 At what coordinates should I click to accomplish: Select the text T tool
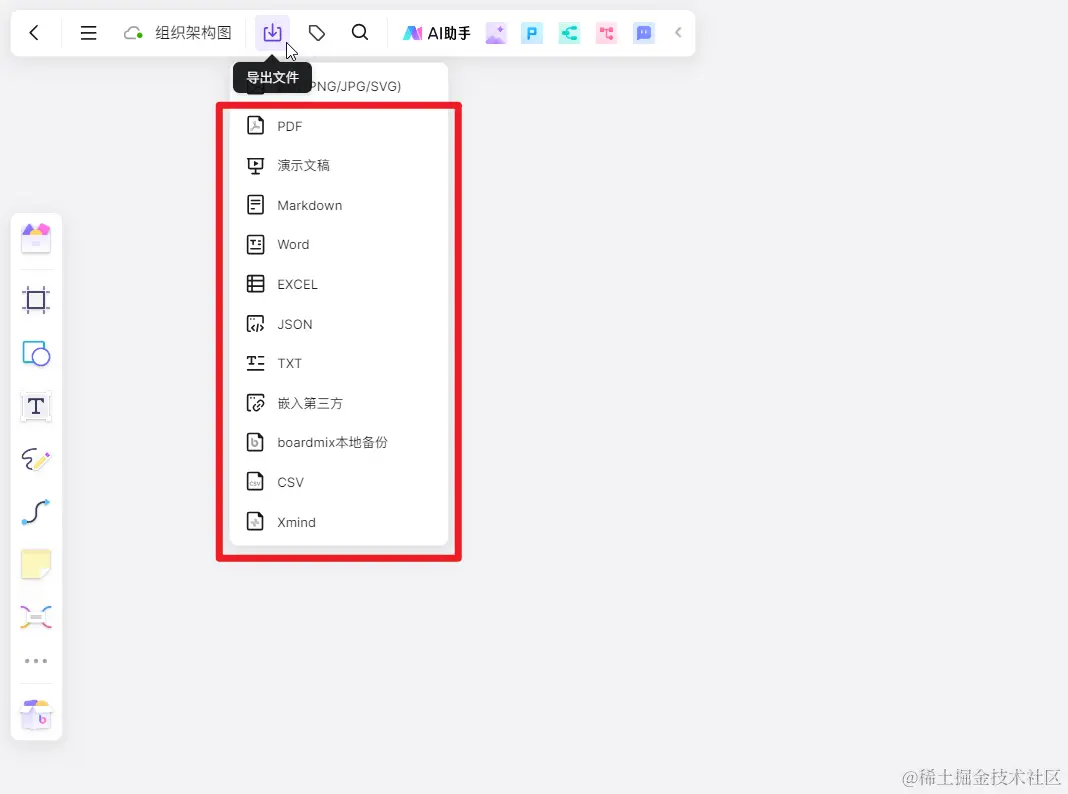pos(36,407)
